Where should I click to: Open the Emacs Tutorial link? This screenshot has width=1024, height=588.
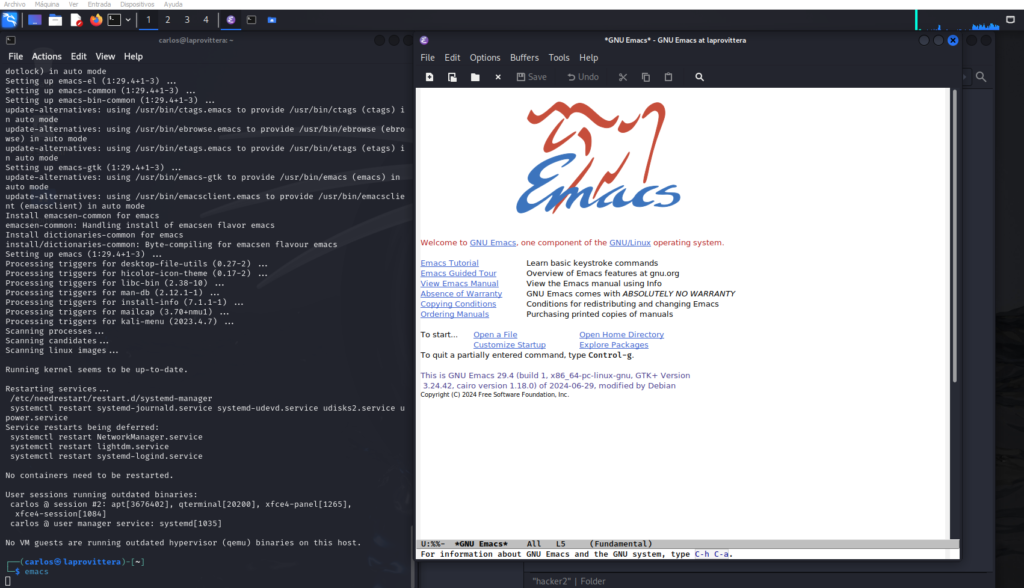449,263
